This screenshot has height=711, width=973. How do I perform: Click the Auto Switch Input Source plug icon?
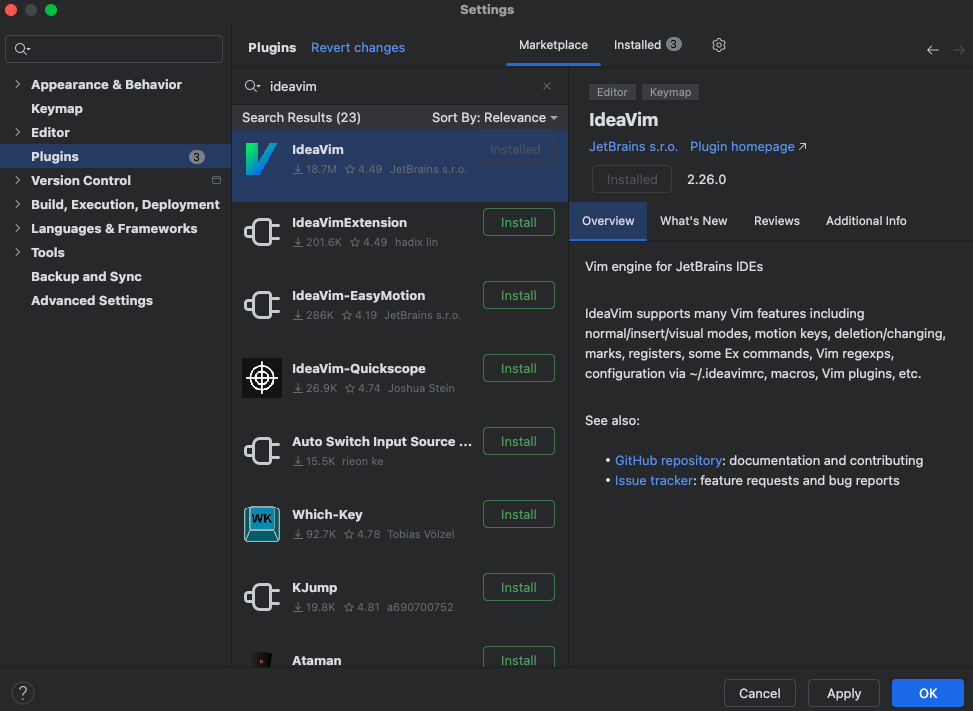point(261,451)
